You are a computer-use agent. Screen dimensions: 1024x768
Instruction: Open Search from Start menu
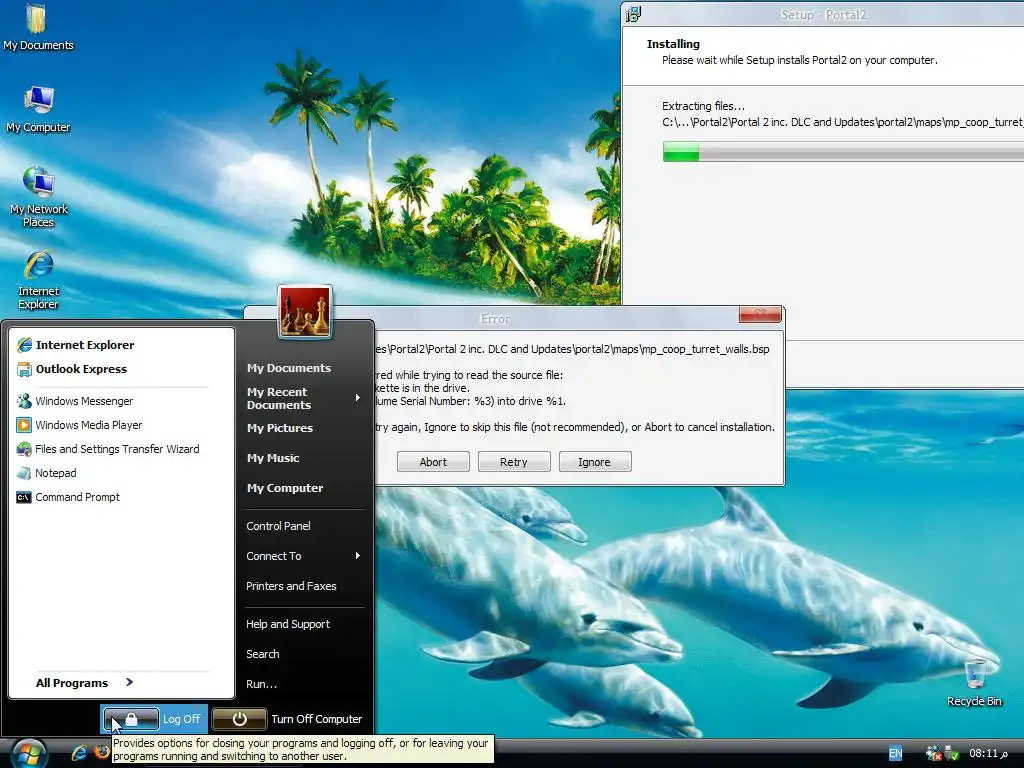[263, 654]
